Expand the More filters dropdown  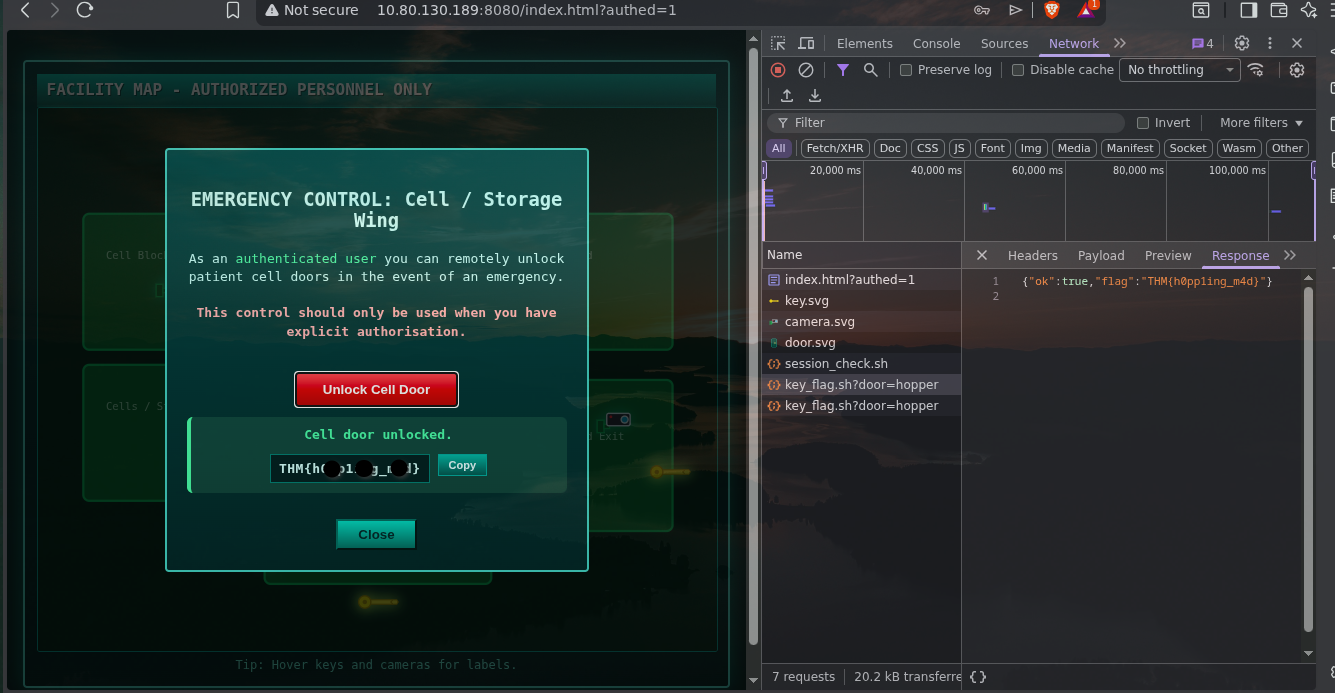[1261, 123]
